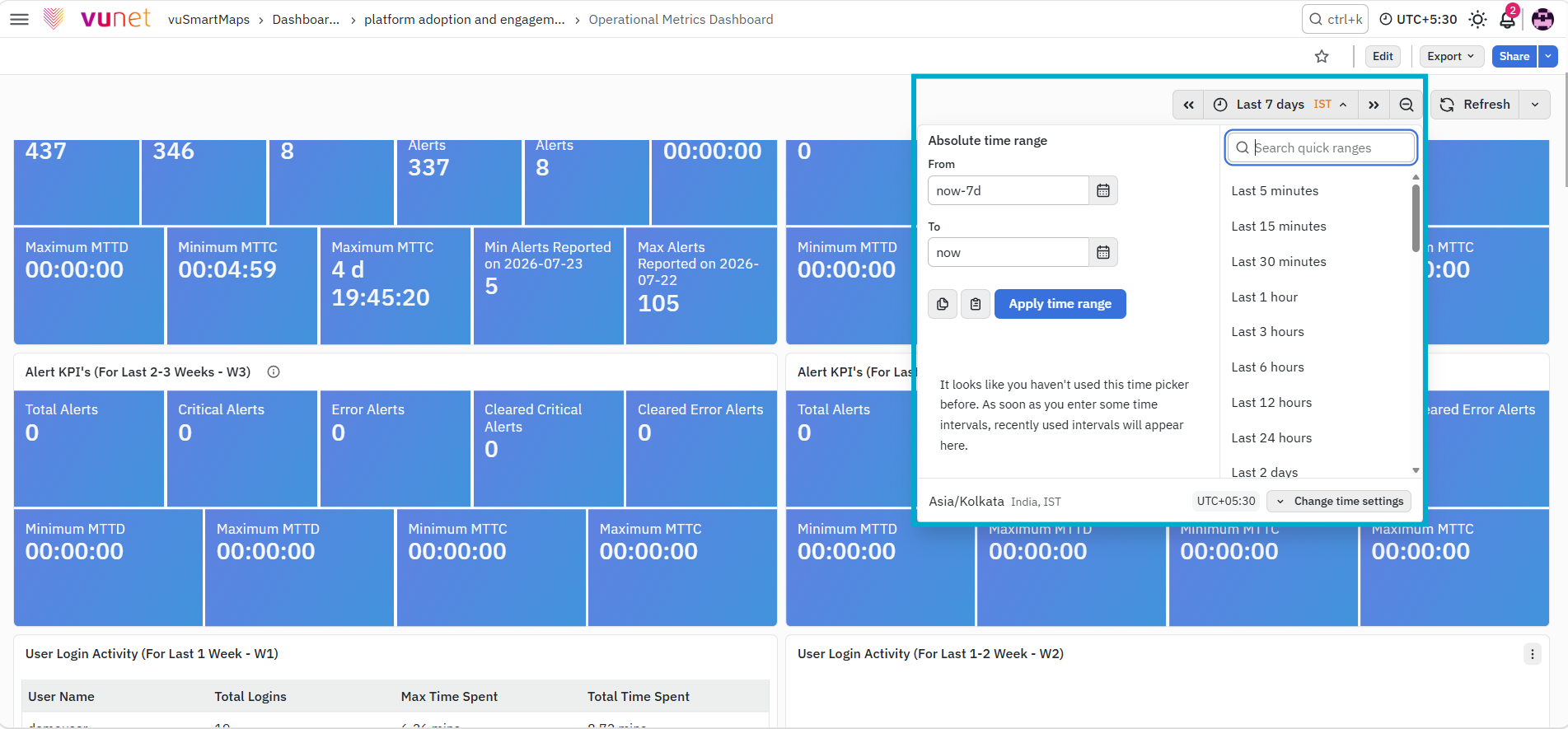Image resolution: width=1568 pixels, height=729 pixels.
Task: Expand the Share options arrow
Action: [1548, 56]
